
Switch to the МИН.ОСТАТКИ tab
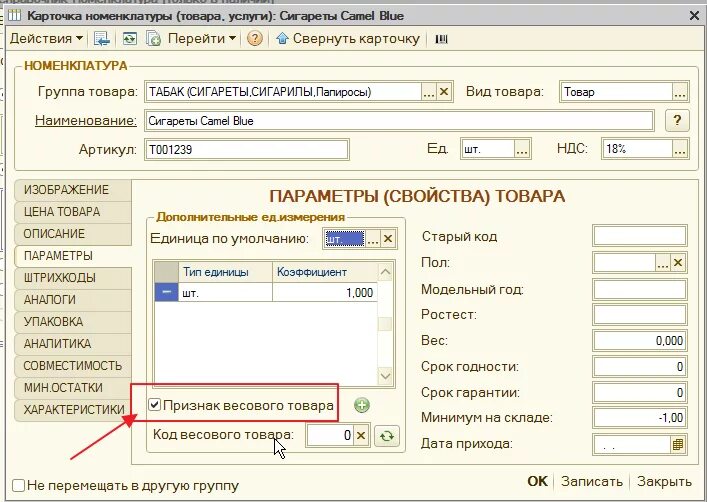point(73,388)
